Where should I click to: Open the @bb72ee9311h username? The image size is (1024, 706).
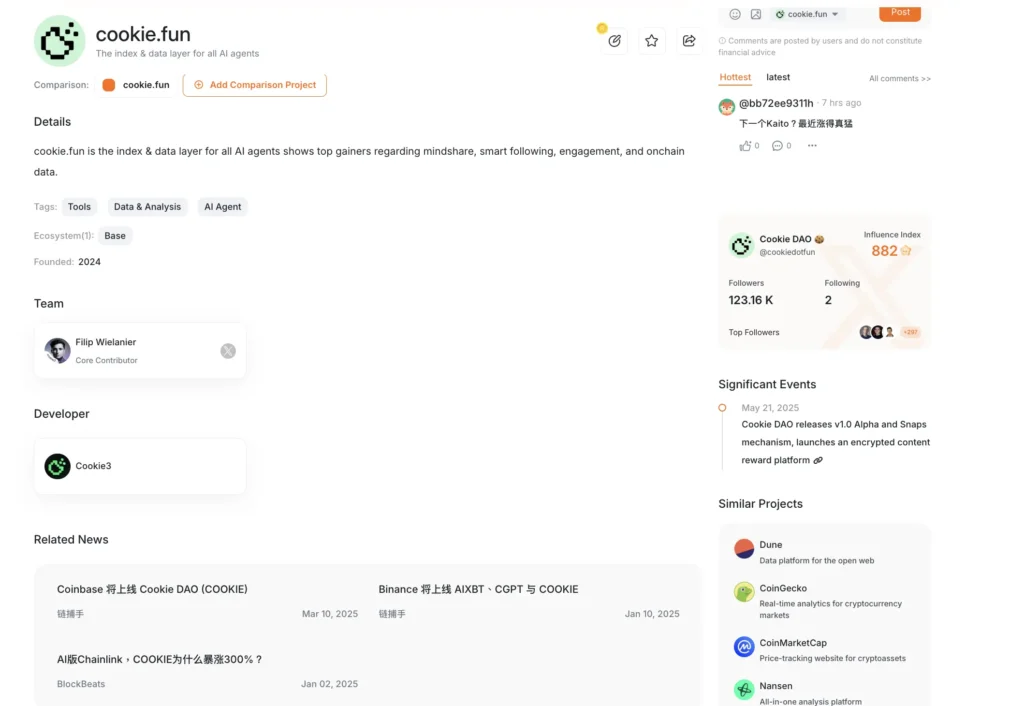pos(776,103)
